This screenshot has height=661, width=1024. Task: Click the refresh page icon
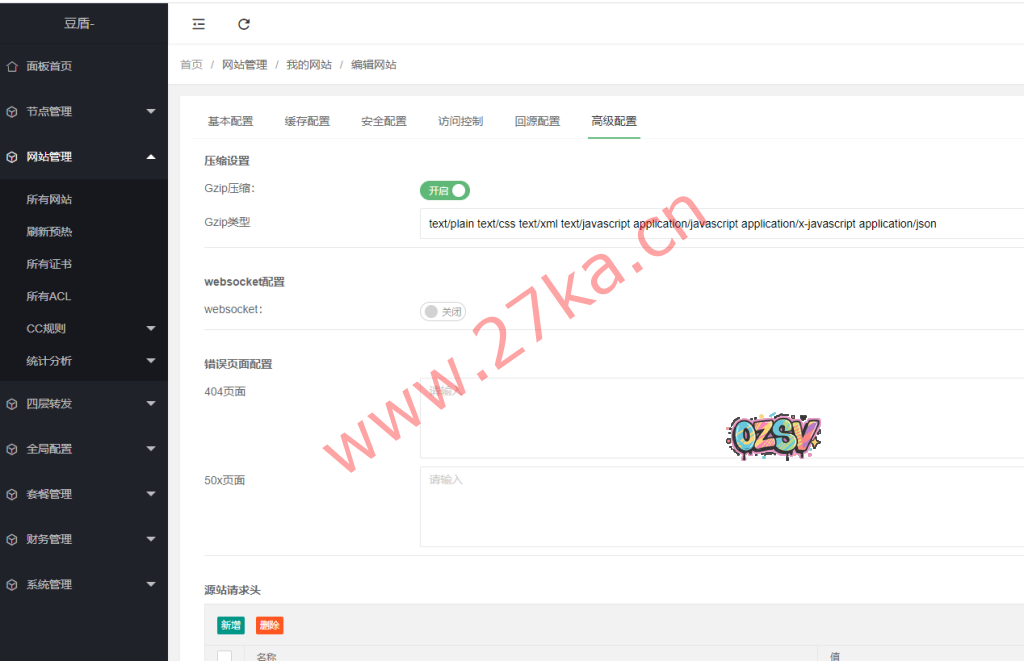[x=244, y=24]
